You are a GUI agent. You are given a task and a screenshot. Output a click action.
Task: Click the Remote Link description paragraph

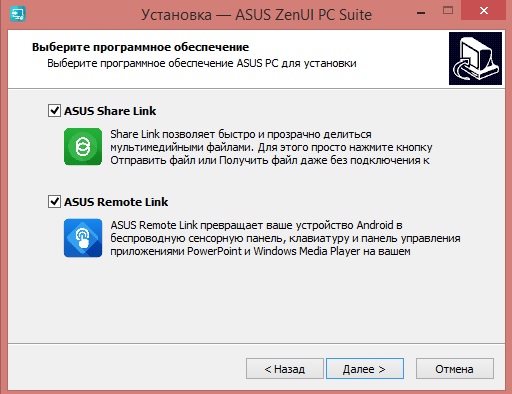point(285,238)
